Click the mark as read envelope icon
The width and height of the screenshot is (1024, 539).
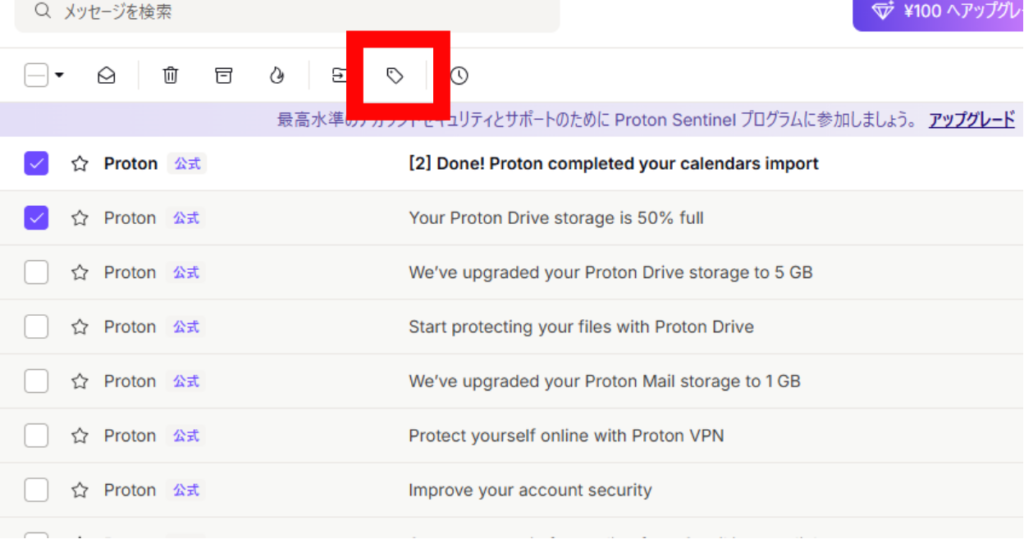pos(106,76)
